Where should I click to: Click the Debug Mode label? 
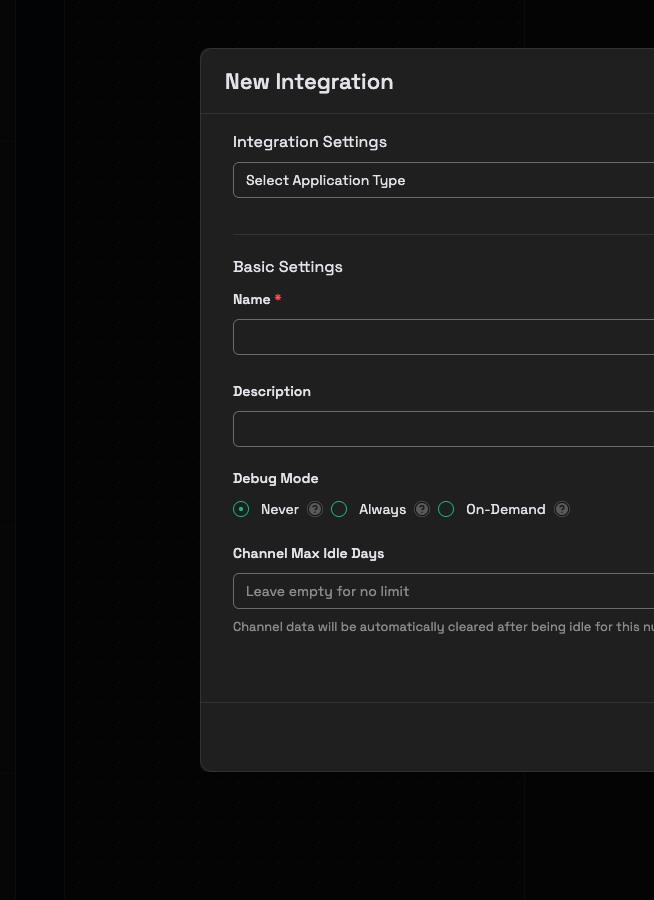pyautogui.click(x=276, y=478)
